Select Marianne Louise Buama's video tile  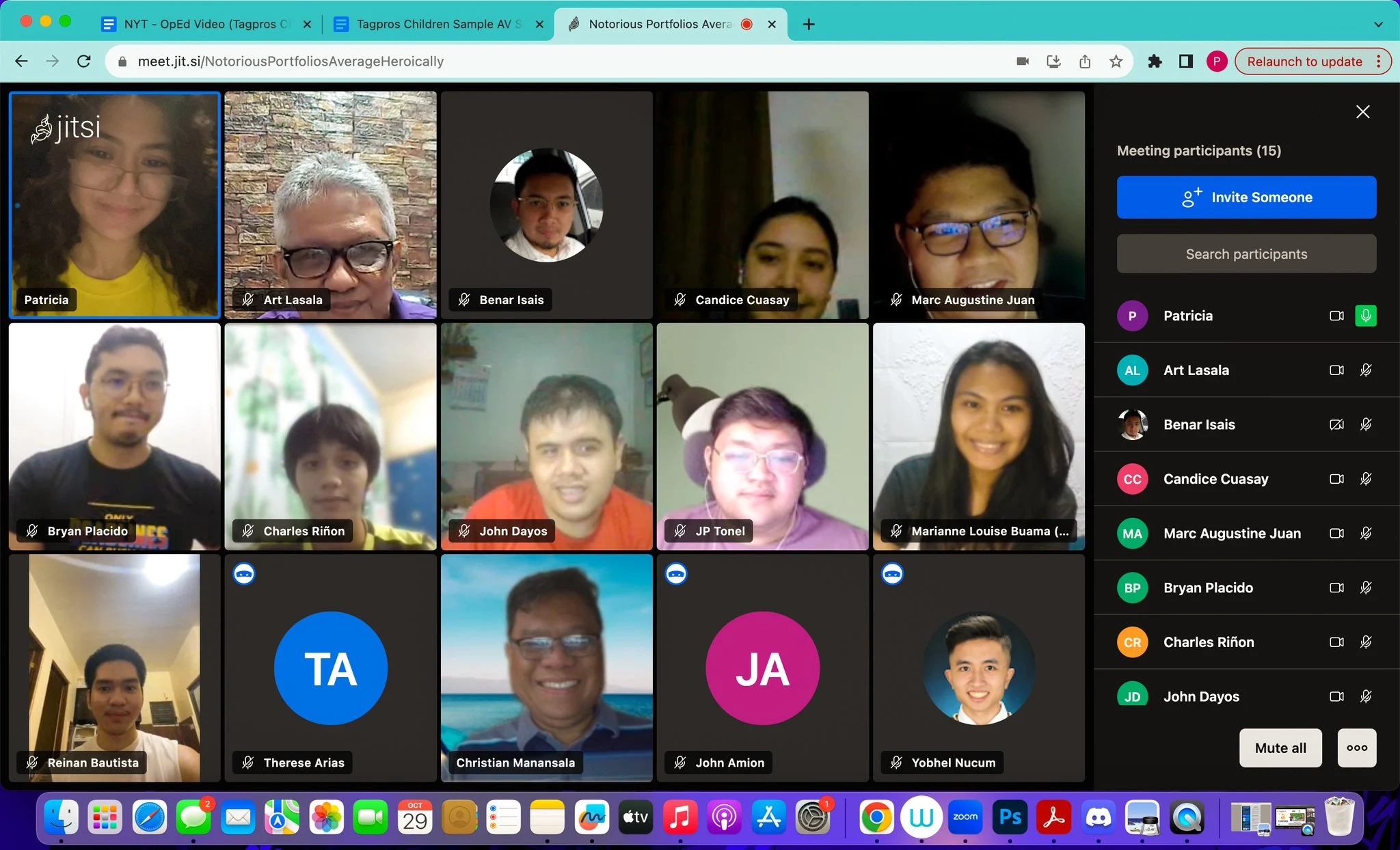click(978, 437)
